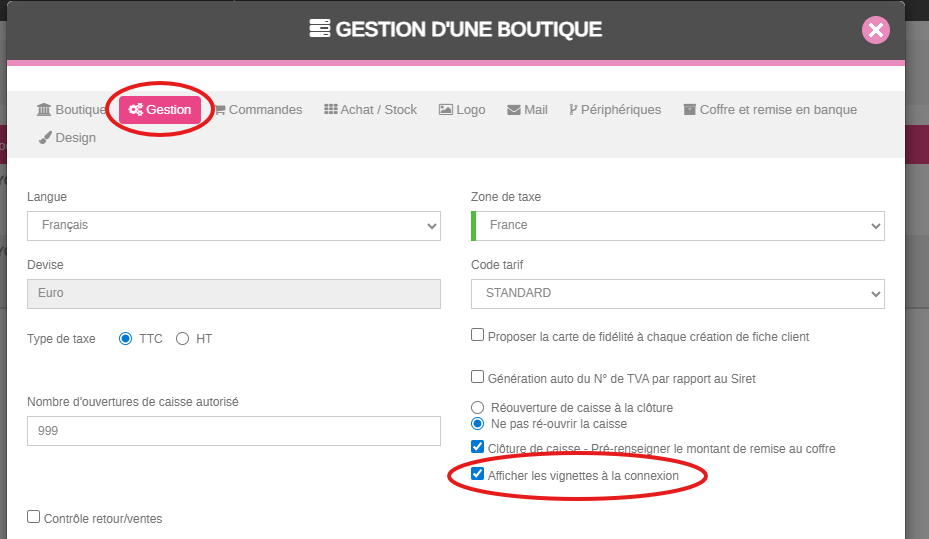Viewport: 929px width, 539px height.
Task: Close the Gestion d'une boutique dialog
Action: (875, 30)
